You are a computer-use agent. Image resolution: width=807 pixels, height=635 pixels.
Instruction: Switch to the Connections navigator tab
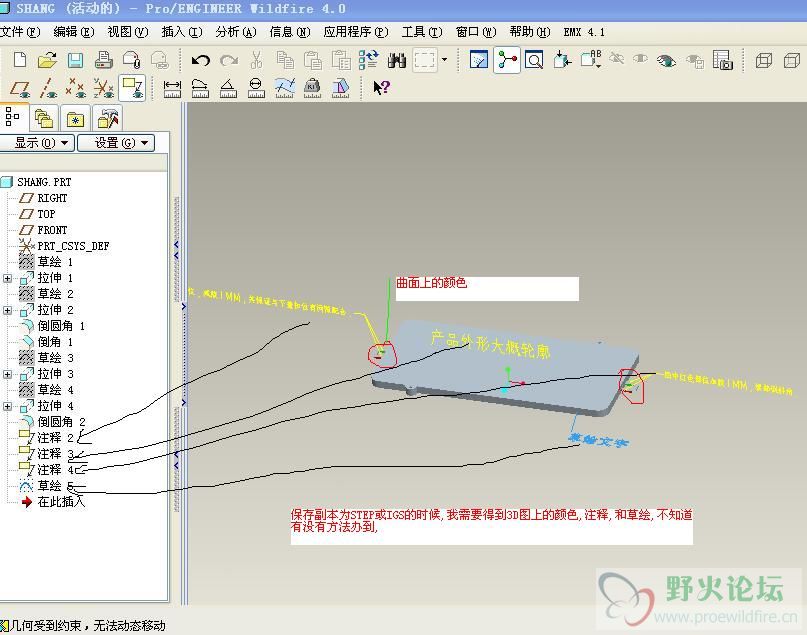108,119
